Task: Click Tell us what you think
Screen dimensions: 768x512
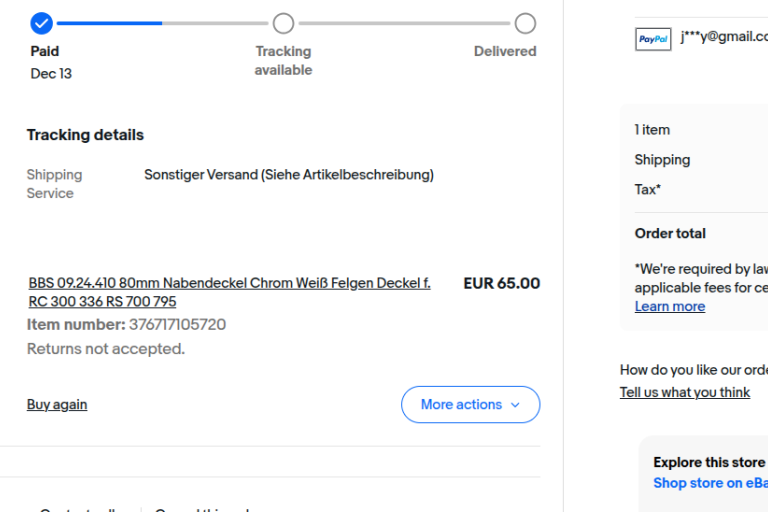Action: pyautogui.click(x=684, y=392)
